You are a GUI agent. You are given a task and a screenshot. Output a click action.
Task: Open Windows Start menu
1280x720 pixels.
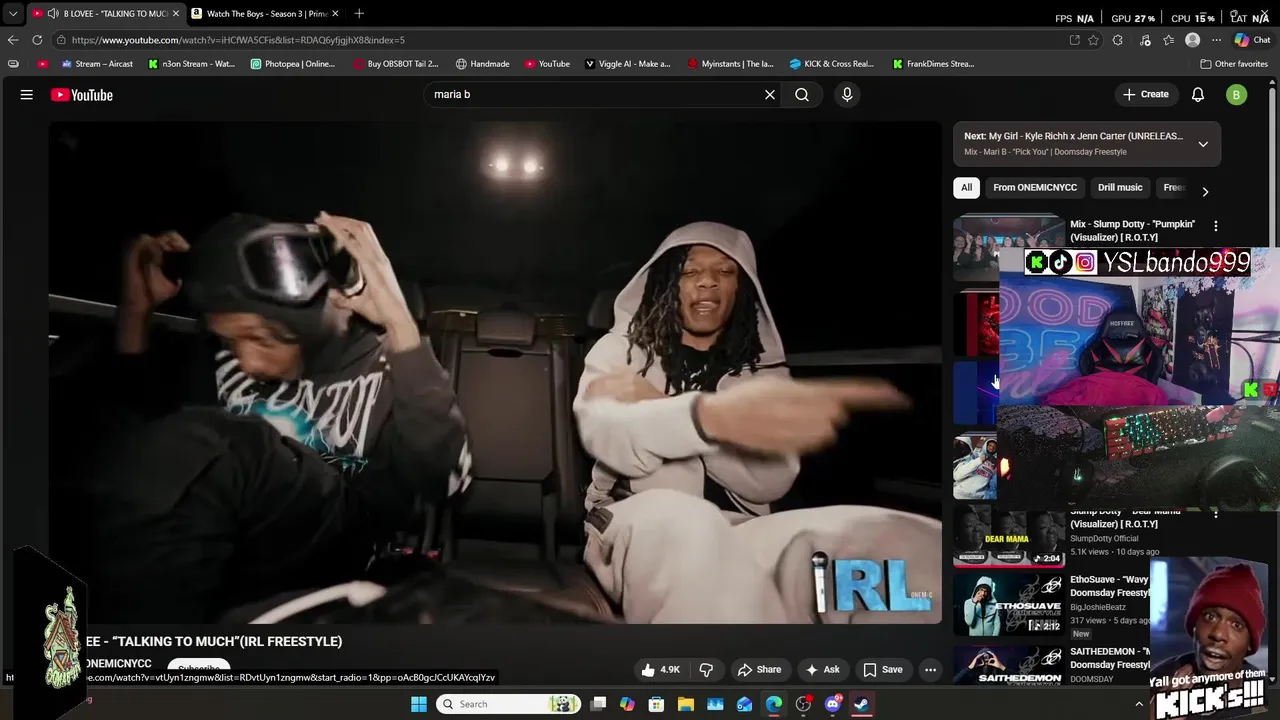(419, 704)
